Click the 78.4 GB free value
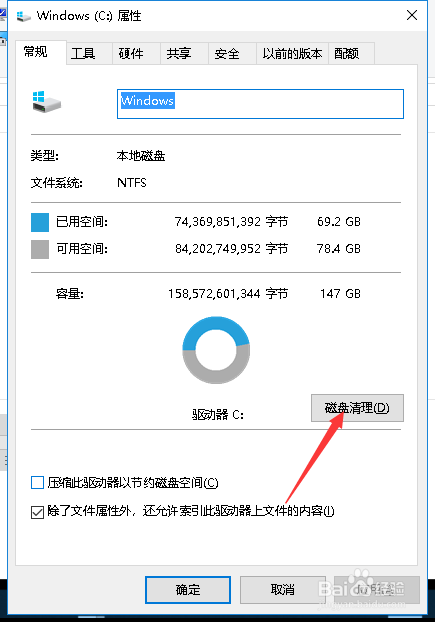The width and height of the screenshot is (435, 622). click(x=339, y=249)
